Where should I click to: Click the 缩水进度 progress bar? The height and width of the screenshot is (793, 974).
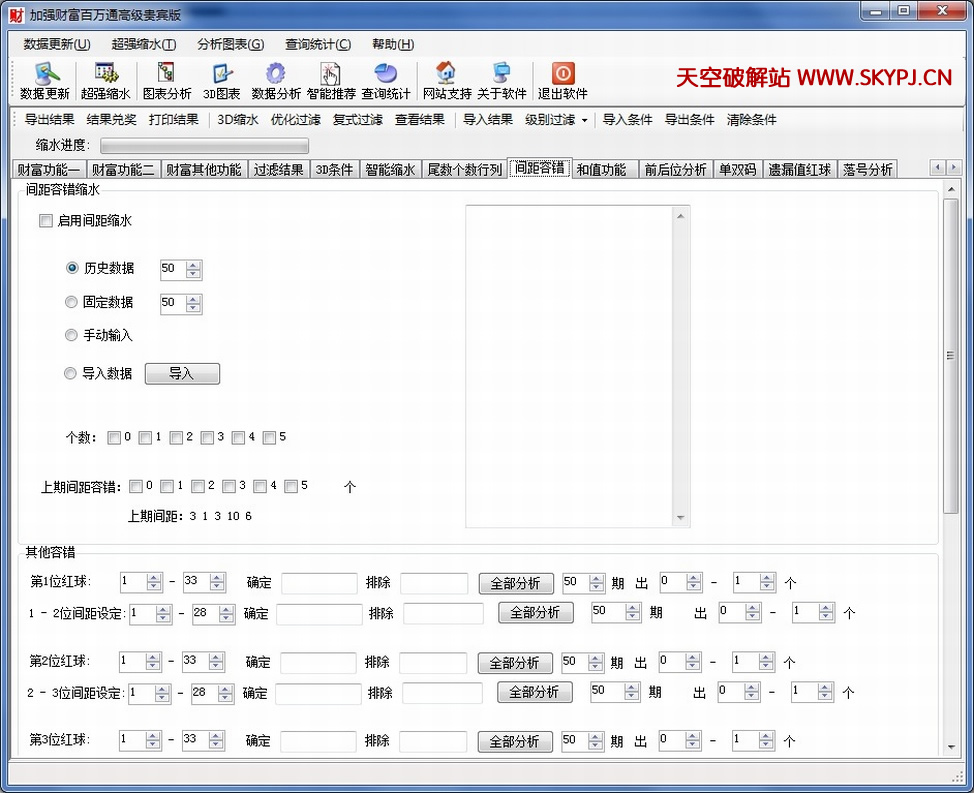(x=204, y=146)
